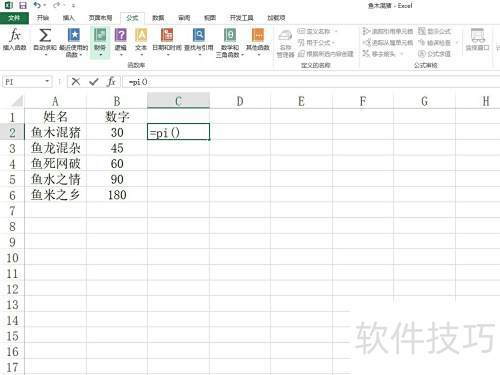Open the Name Manager
The height and width of the screenshot is (375, 500).
(x=285, y=44)
